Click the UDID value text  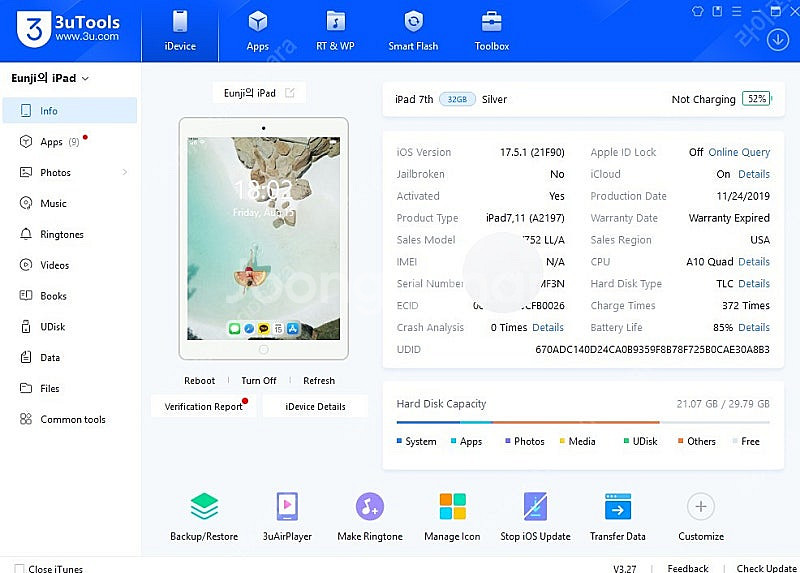(x=652, y=350)
